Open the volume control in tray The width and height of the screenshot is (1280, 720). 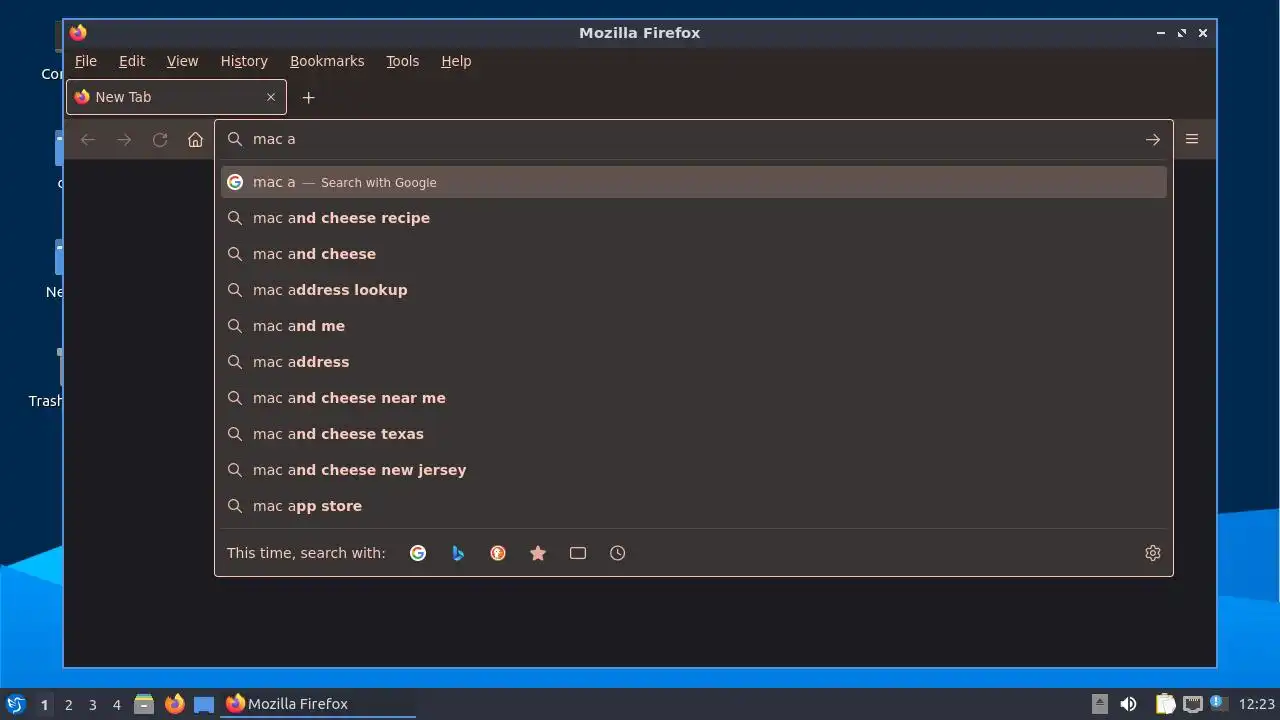[1128, 704]
